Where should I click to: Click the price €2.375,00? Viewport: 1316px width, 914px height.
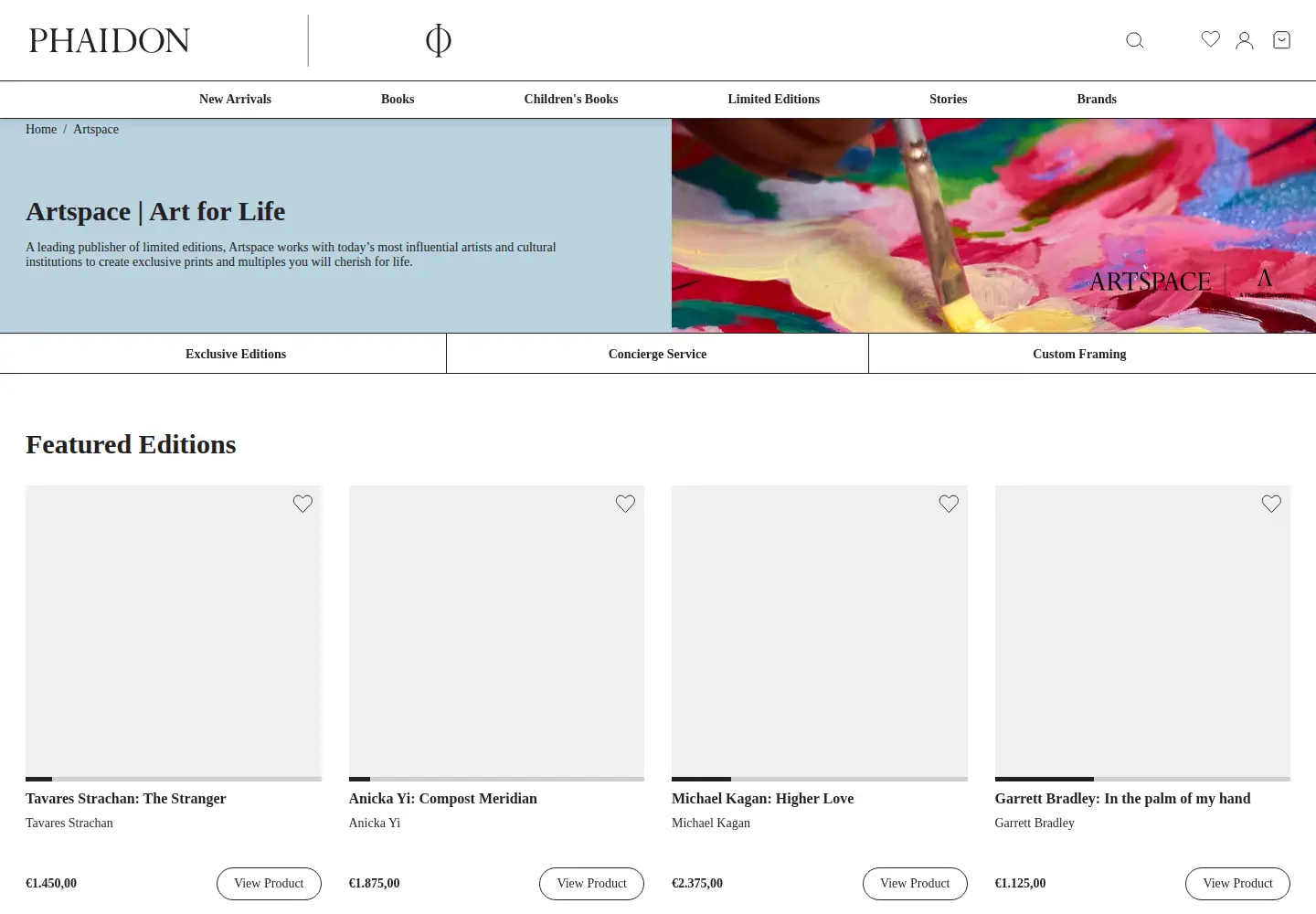[x=697, y=883]
